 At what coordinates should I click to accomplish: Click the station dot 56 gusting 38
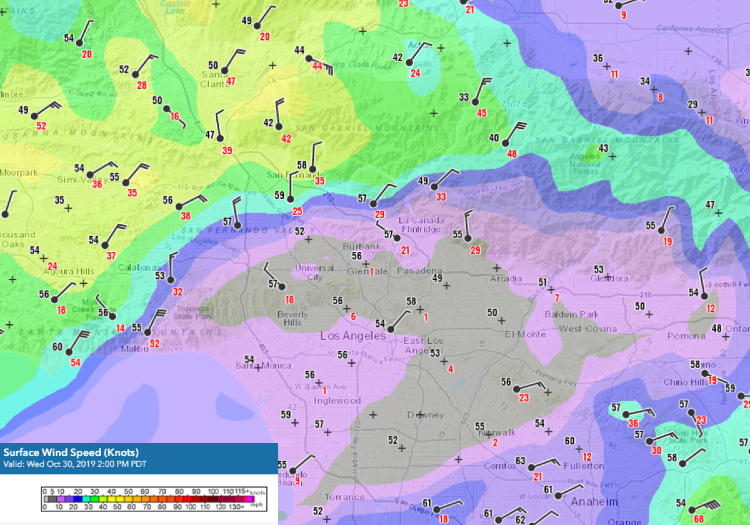point(179,207)
